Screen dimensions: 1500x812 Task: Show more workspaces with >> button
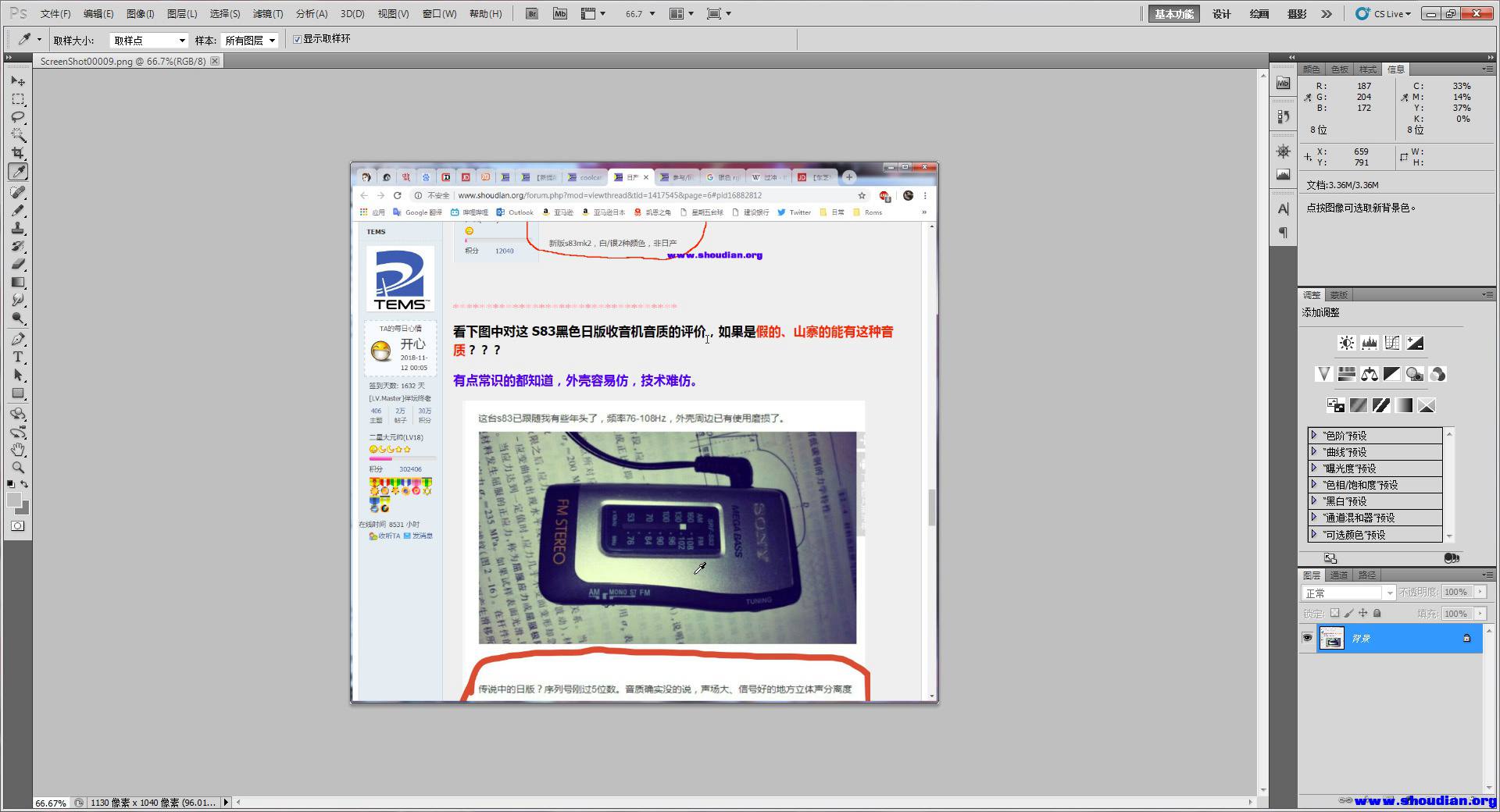tap(1327, 14)
